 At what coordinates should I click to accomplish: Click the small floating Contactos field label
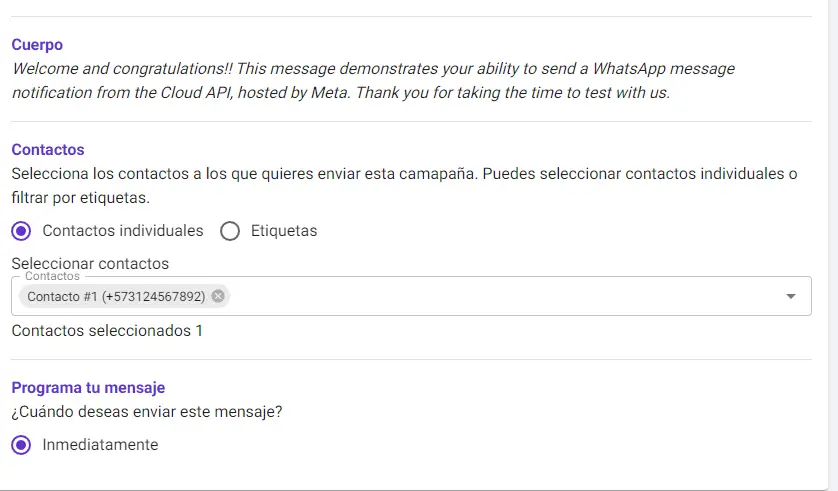[x=51, y=276]
